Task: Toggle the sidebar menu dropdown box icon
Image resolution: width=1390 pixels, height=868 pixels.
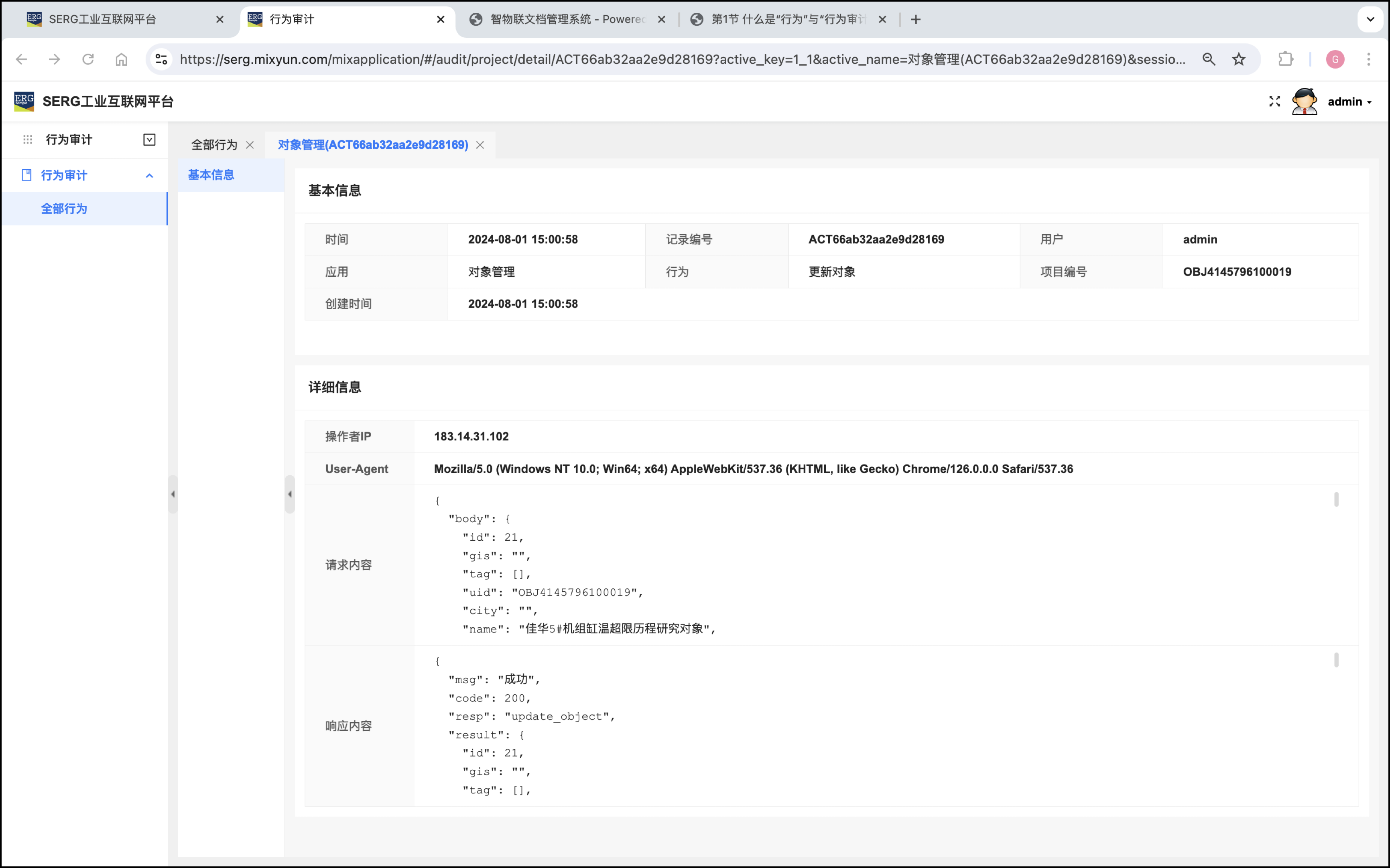Action: 149,140
